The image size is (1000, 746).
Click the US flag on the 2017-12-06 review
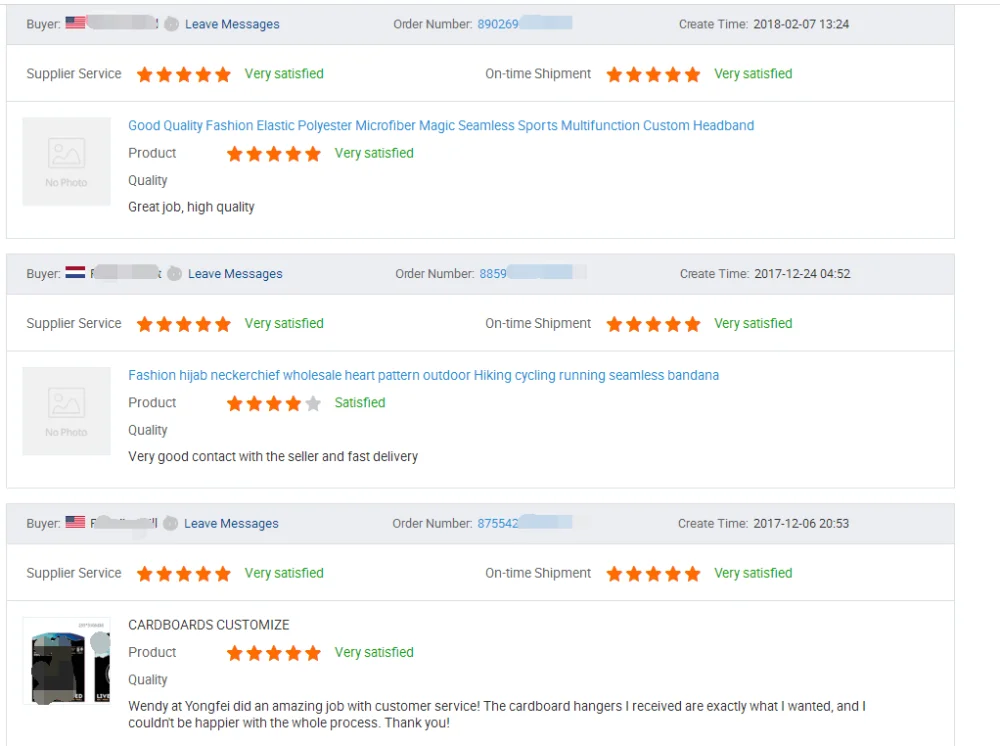[75, 522]
